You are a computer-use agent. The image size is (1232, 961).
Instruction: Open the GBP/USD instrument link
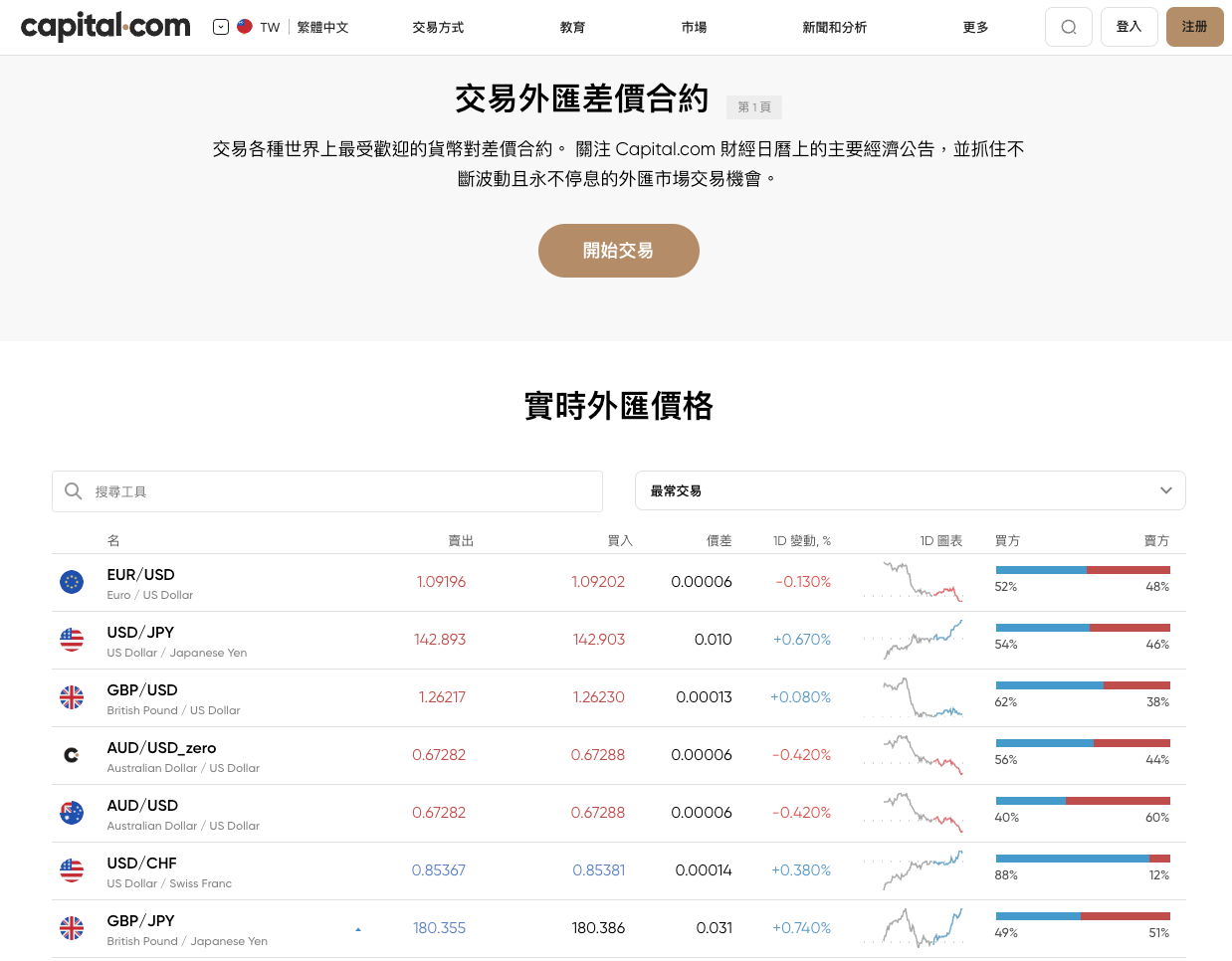click(x=142, y=690)
